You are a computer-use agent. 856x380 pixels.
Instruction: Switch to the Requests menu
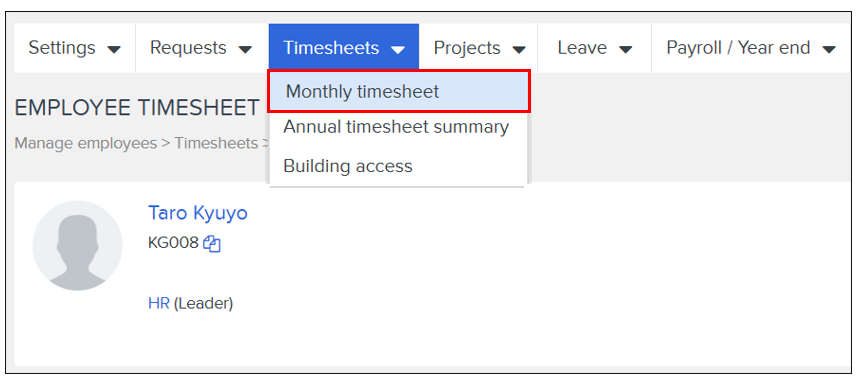coord(188,48)
